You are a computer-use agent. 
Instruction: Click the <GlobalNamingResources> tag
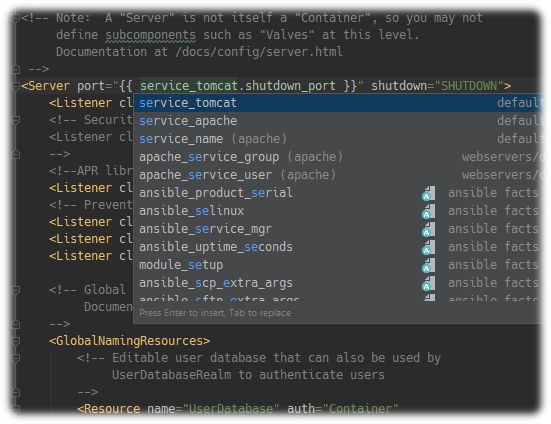(130, 341)
